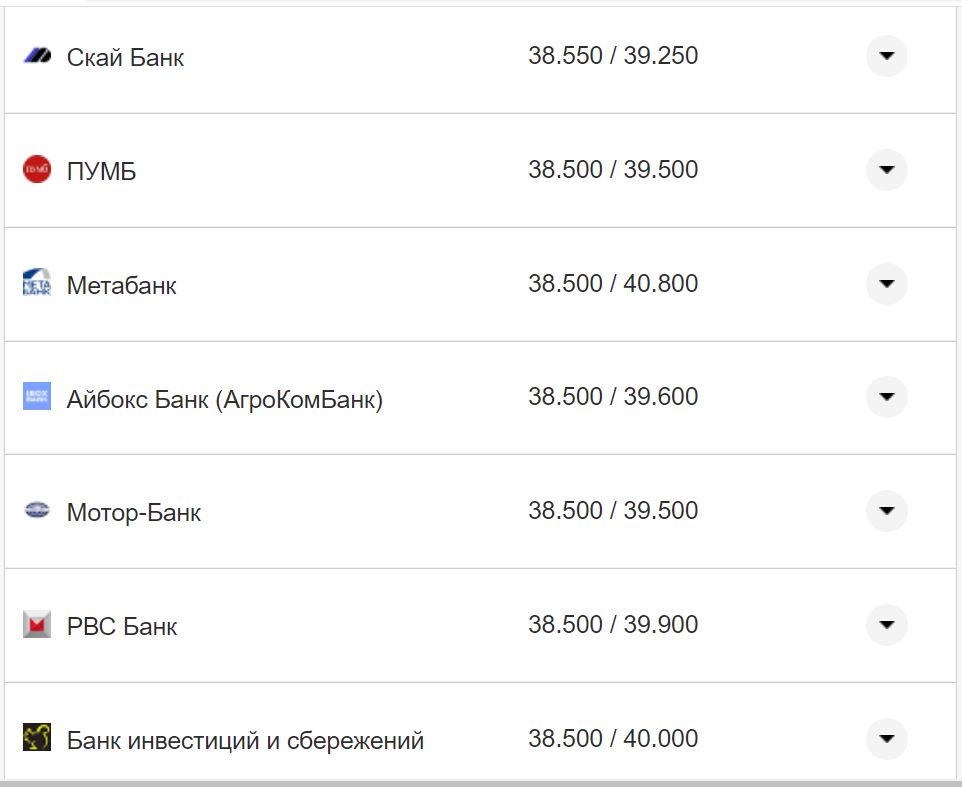Expand Банк инвестиций и сбережений details

[x=886, y=739]
